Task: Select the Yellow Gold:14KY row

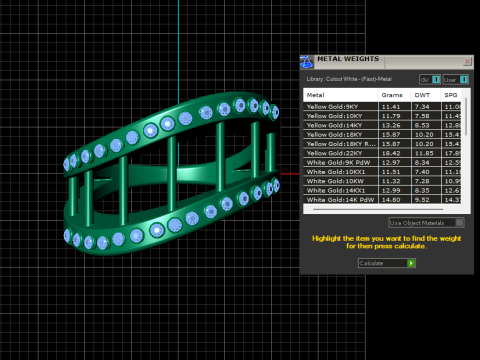Action: 382,125
